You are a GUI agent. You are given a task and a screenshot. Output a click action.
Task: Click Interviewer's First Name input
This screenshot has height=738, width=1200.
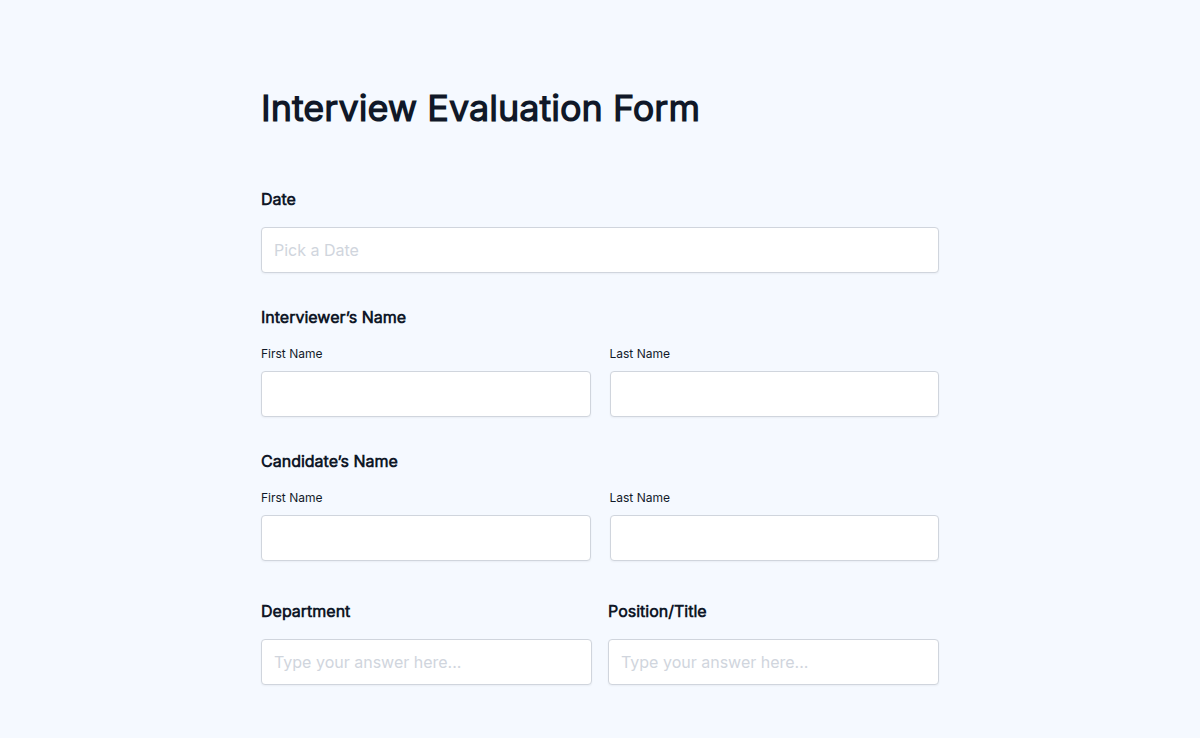click(425, 393)
